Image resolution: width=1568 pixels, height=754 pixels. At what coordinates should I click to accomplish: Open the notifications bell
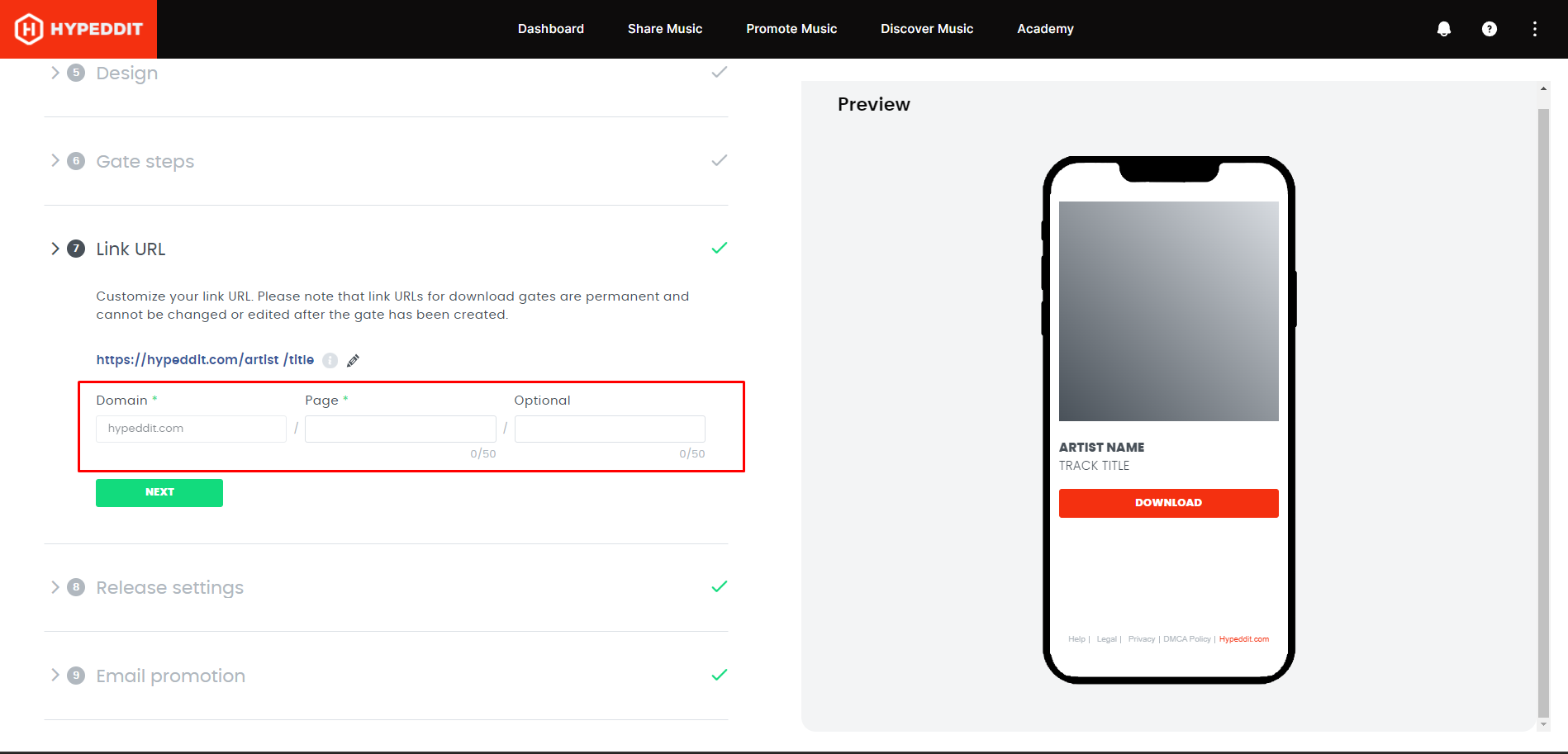point(1443,29)
